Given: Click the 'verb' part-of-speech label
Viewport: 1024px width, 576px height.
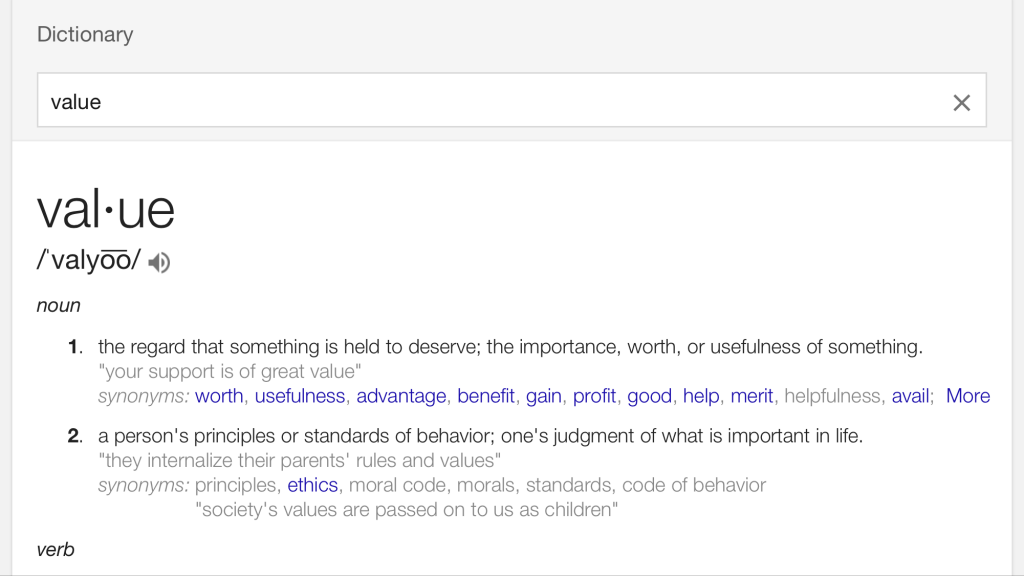Looking at the screenshot, I should tap(56, 549).
